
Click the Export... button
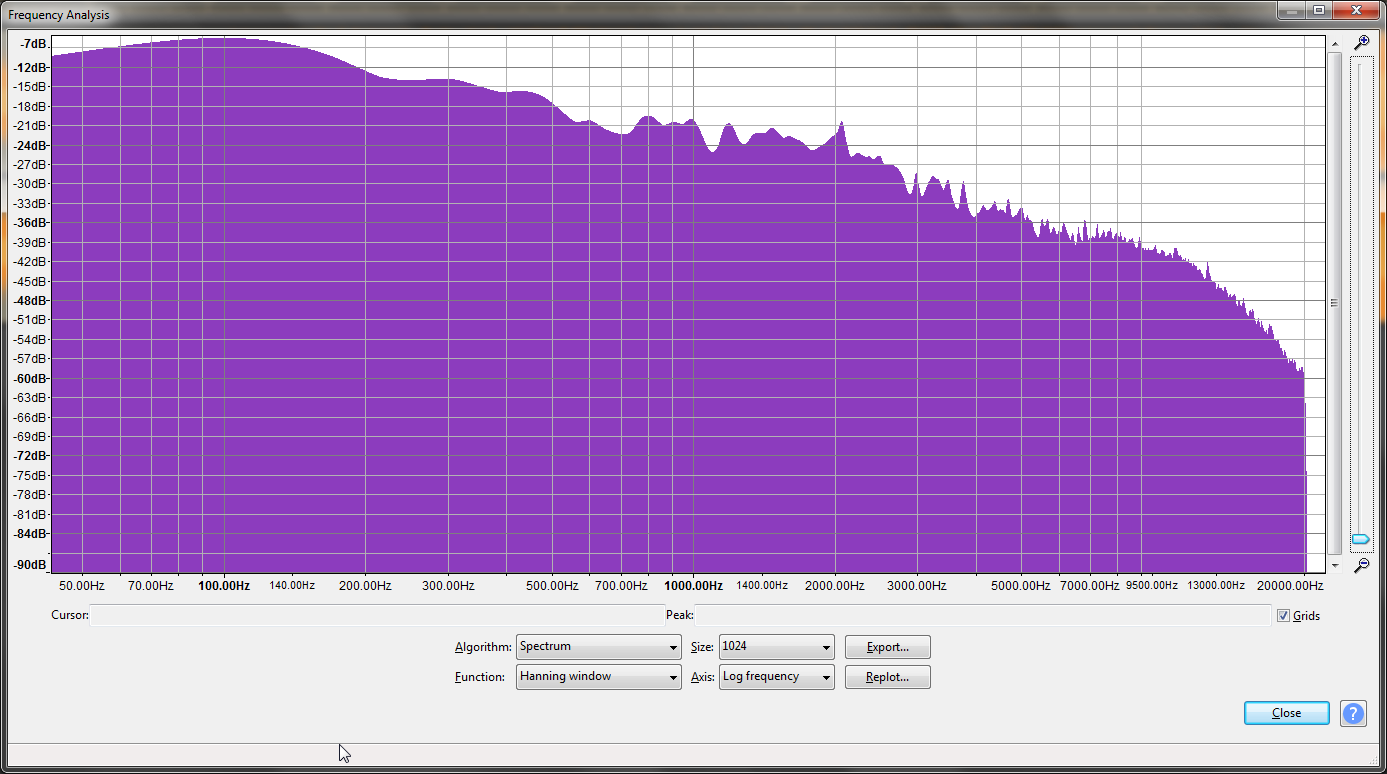click(888, 647)
